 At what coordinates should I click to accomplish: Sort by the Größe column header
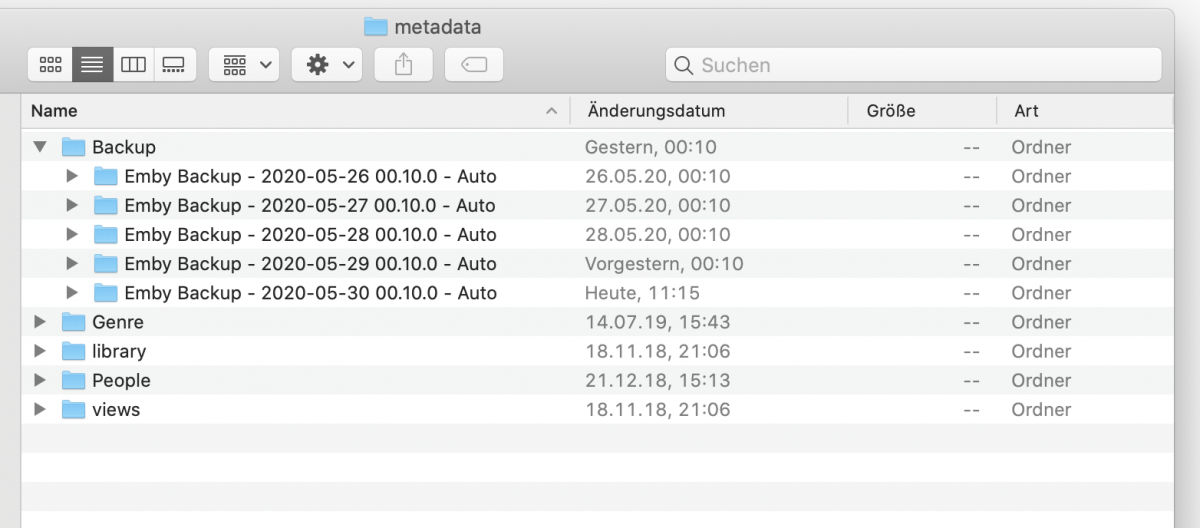click(x=891, y=111)
